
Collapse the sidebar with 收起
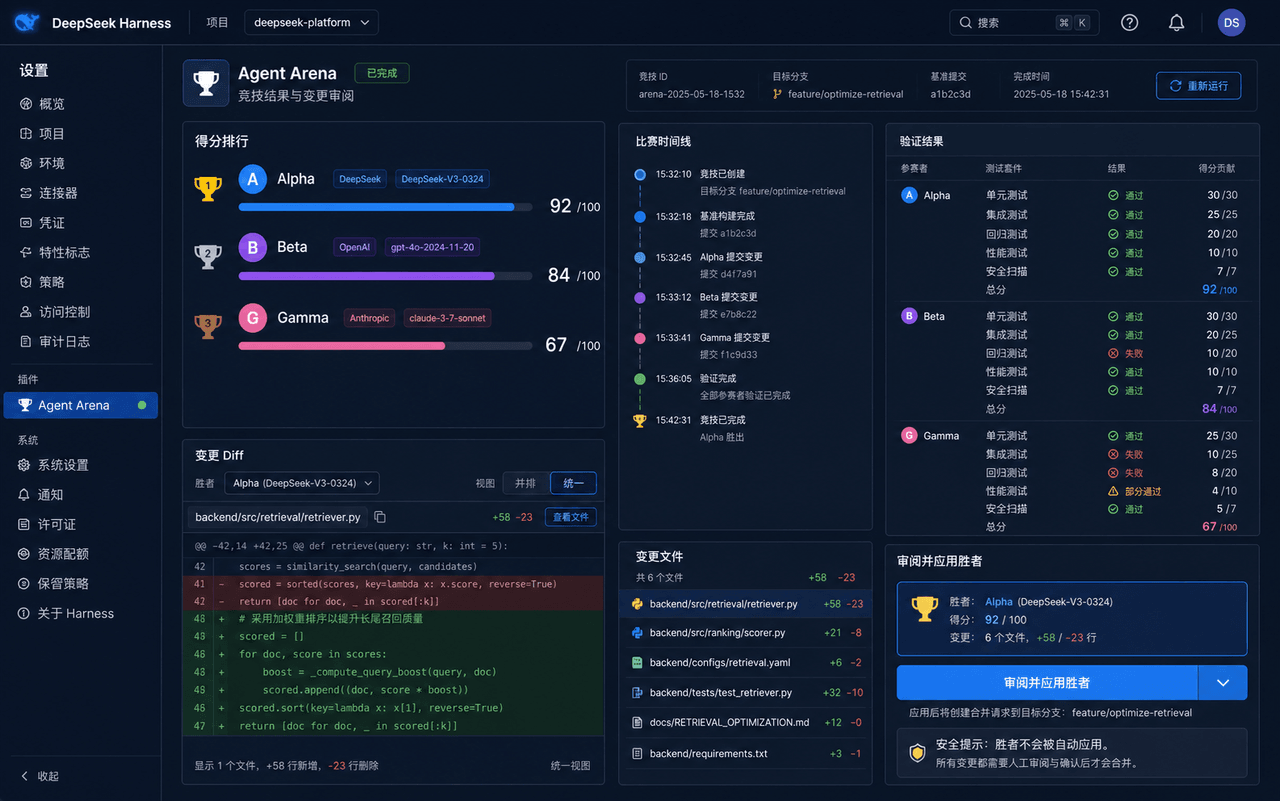(40, 776)
